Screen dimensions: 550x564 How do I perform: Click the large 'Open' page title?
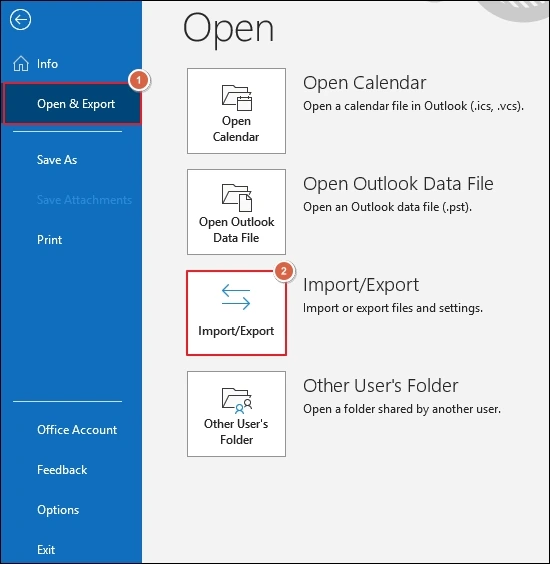click(228, 29)
